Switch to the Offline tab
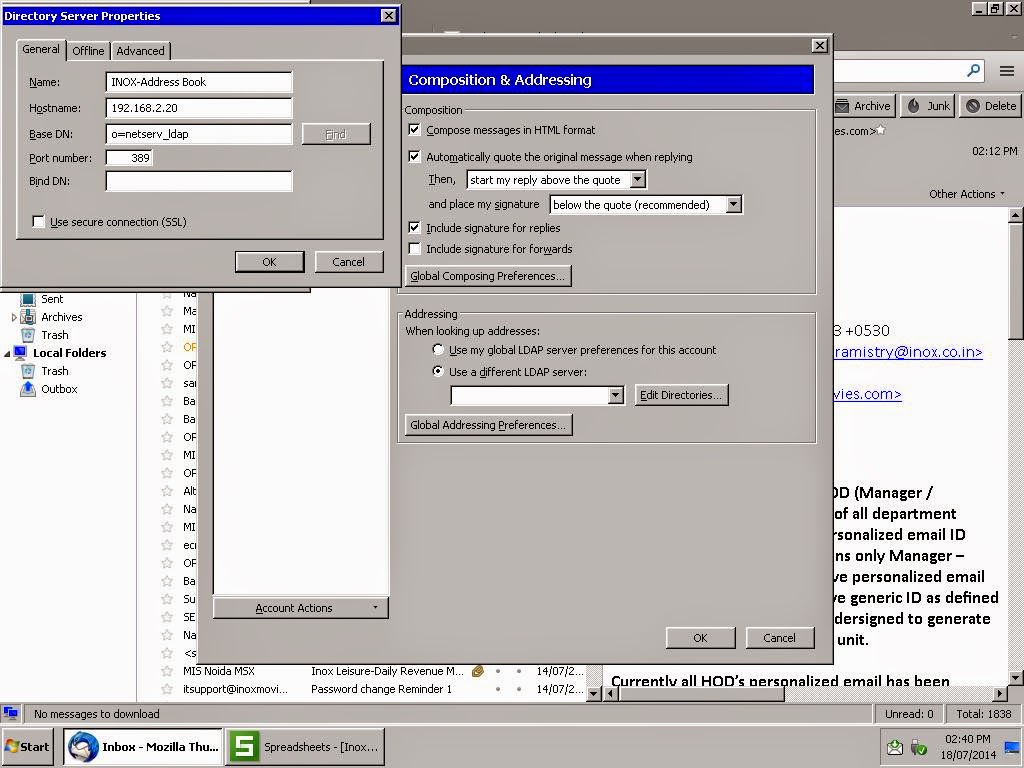The image size is (1024, 768). click(88, 50)
